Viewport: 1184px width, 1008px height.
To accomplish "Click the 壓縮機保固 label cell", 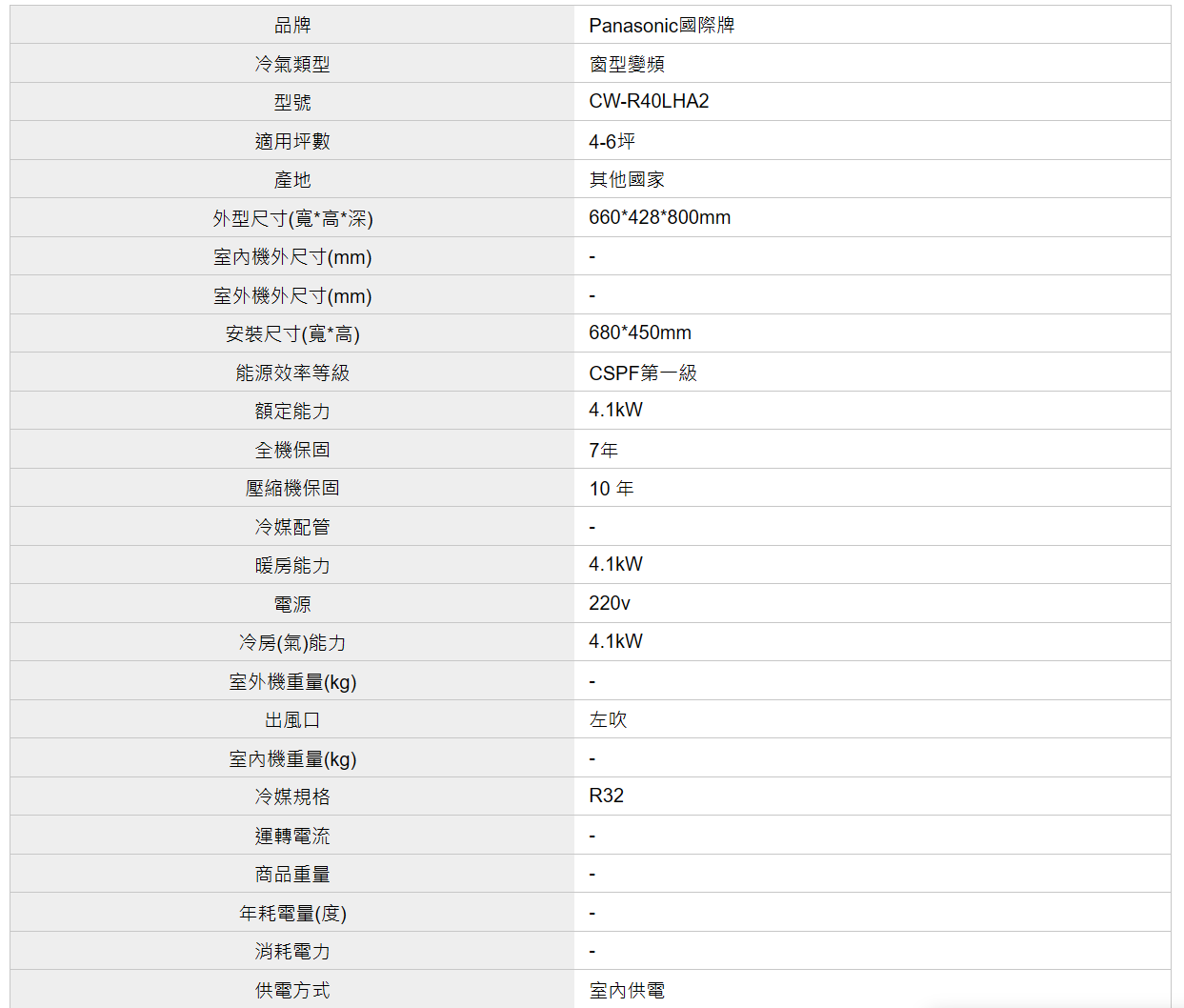I will pos(292,488).
